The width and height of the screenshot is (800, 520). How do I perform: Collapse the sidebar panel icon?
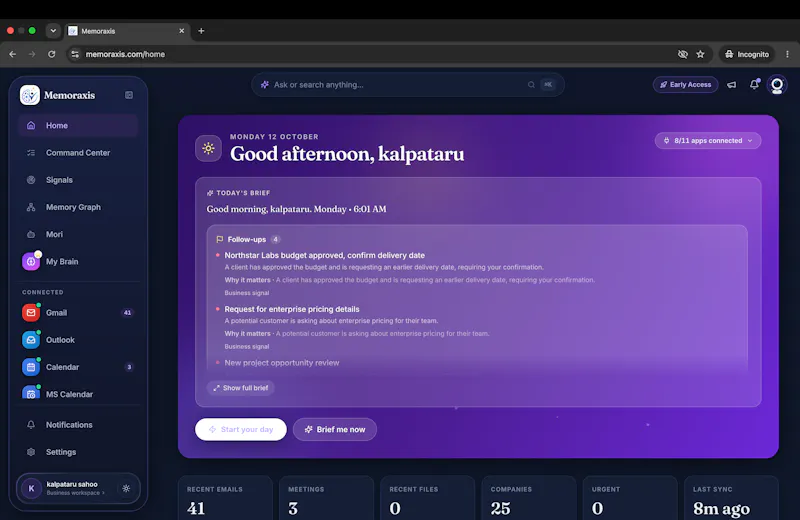[129, 95]
